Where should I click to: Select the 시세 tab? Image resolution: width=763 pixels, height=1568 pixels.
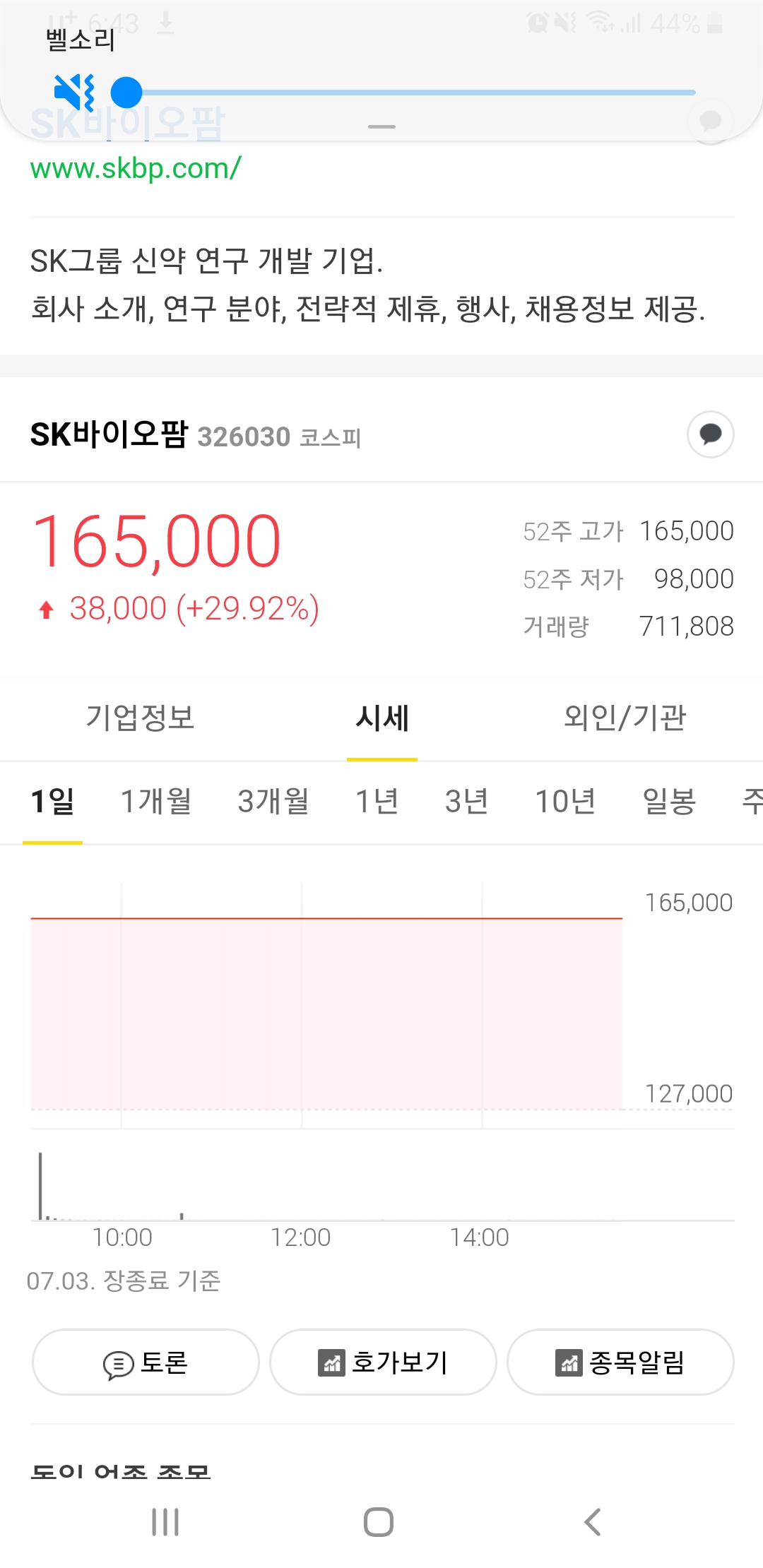click(381, 718)
